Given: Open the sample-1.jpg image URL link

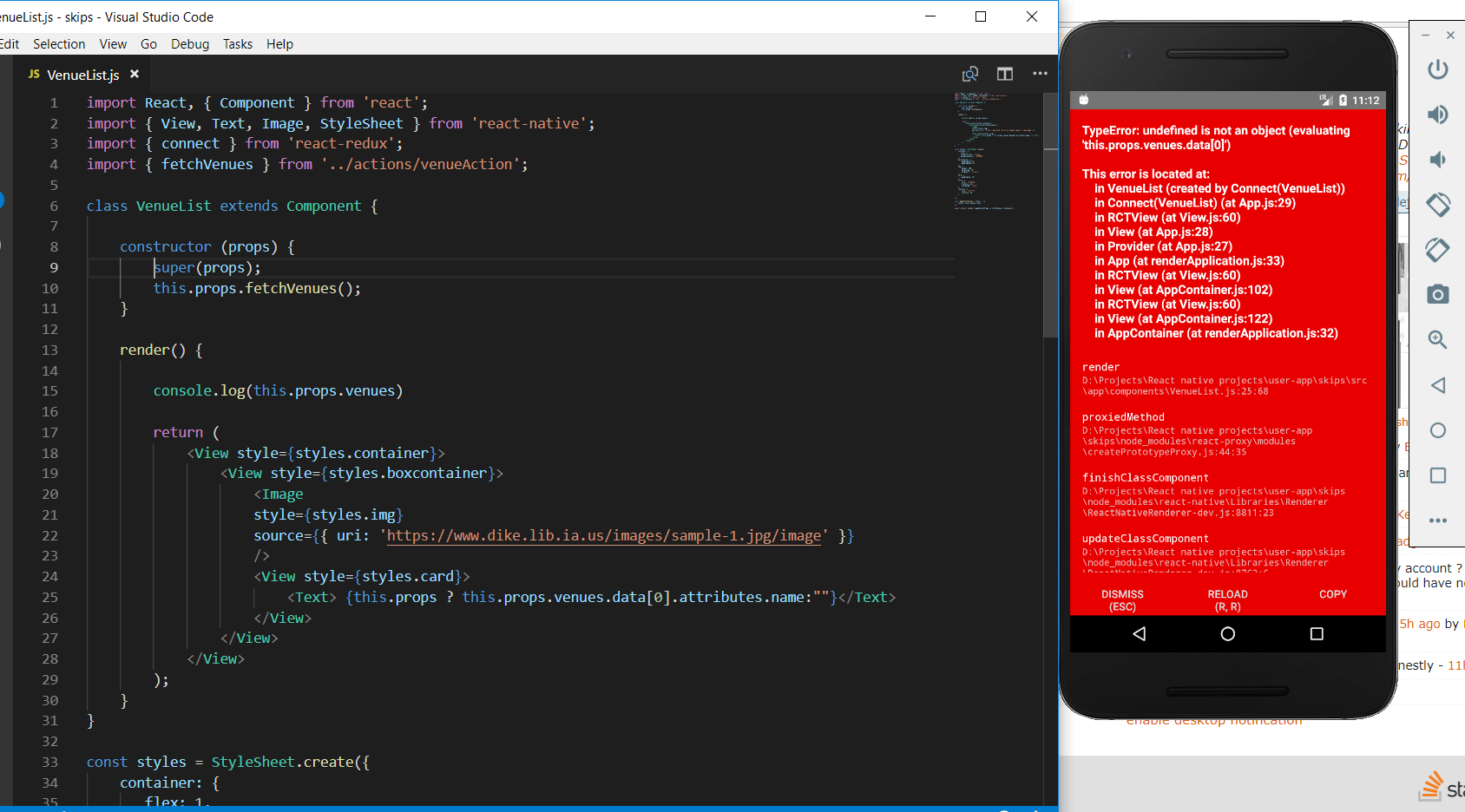Looking at the screenshot, I should click(604, 535).
